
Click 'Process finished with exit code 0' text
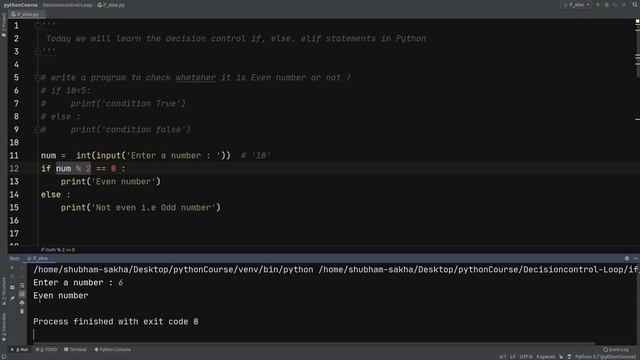click(x=116, y=322)
